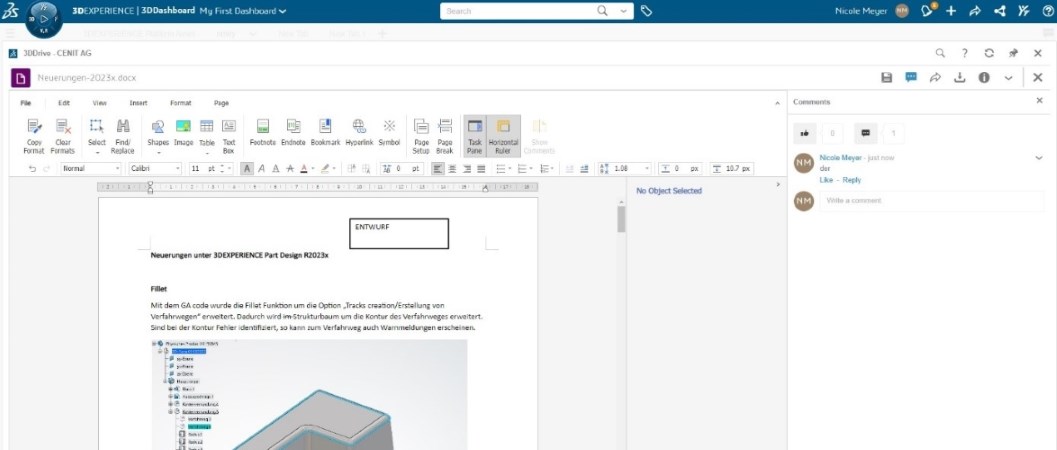The height and width of the screenshot is (450, 1057).
Task: Open notifications bell in top bar
Action: click(928, 11)
